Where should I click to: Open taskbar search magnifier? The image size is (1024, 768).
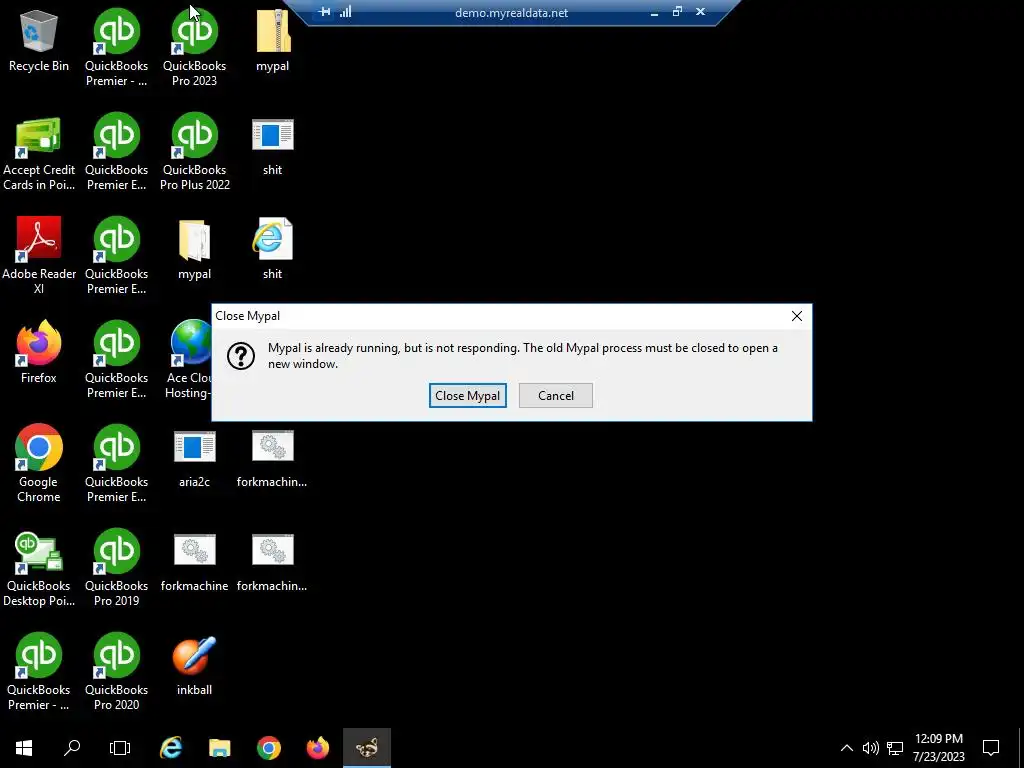(x=72, y=748)
